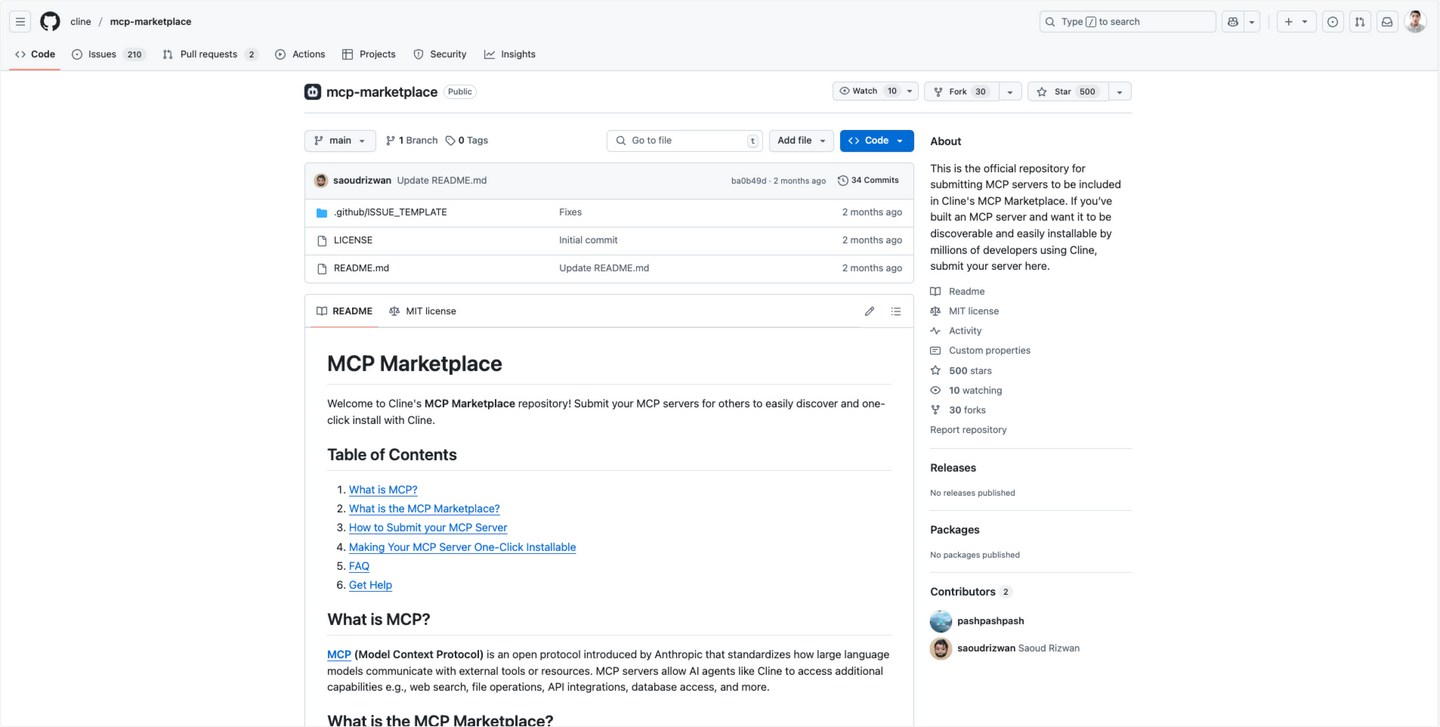Open the global pull requests icon in the header
This screenshot has height=727, width=1440.
(1360, 21)
